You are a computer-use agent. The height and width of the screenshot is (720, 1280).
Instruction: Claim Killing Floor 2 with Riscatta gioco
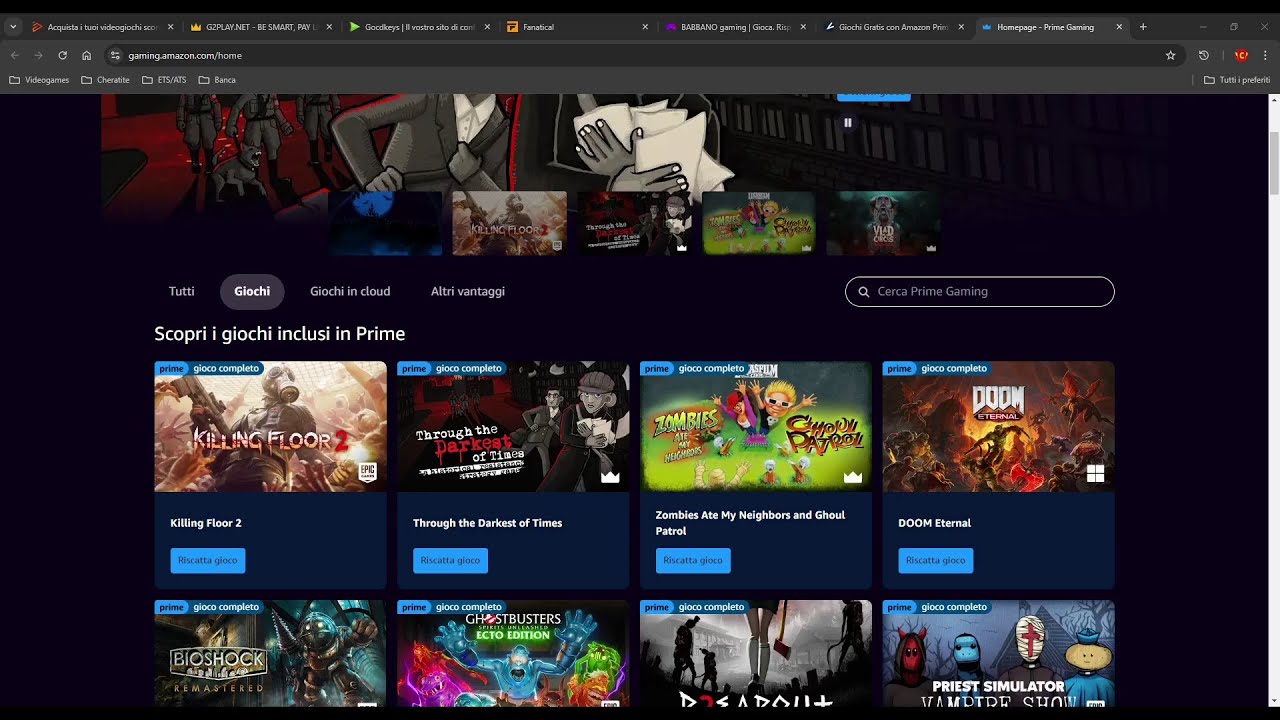coord(208,561)
